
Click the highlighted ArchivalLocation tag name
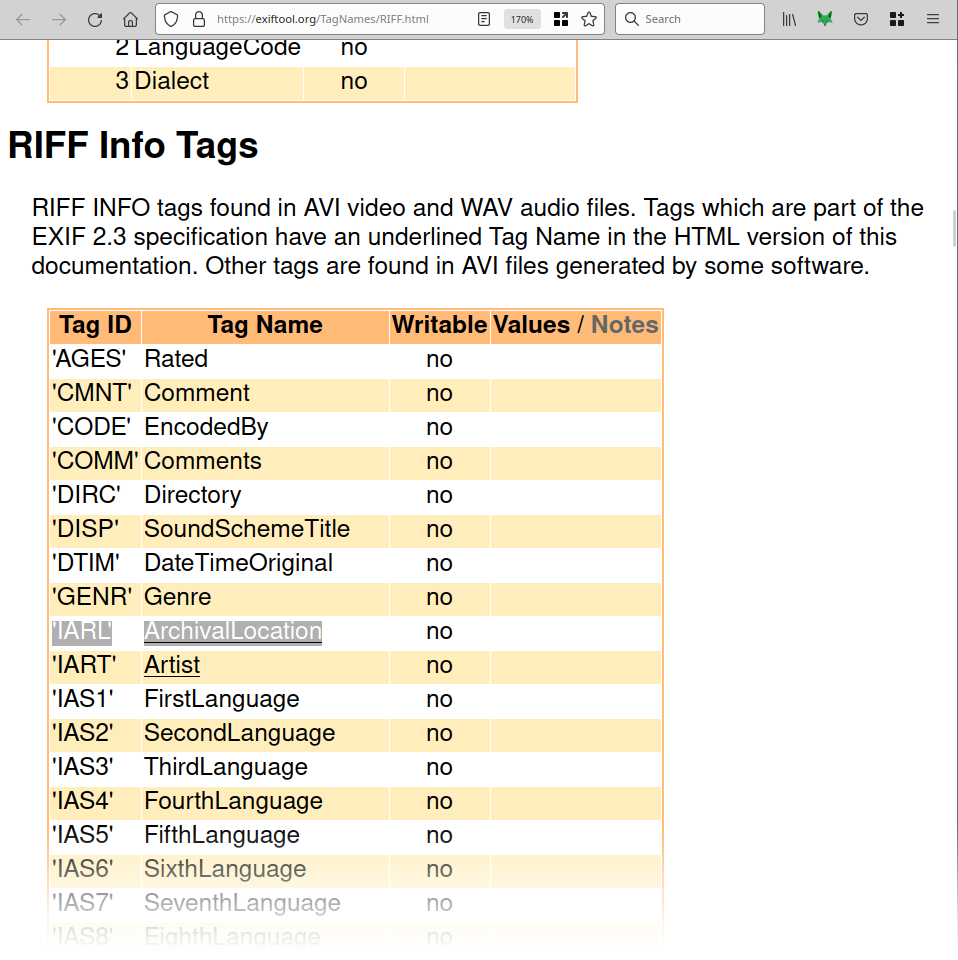tap(233, 631)
